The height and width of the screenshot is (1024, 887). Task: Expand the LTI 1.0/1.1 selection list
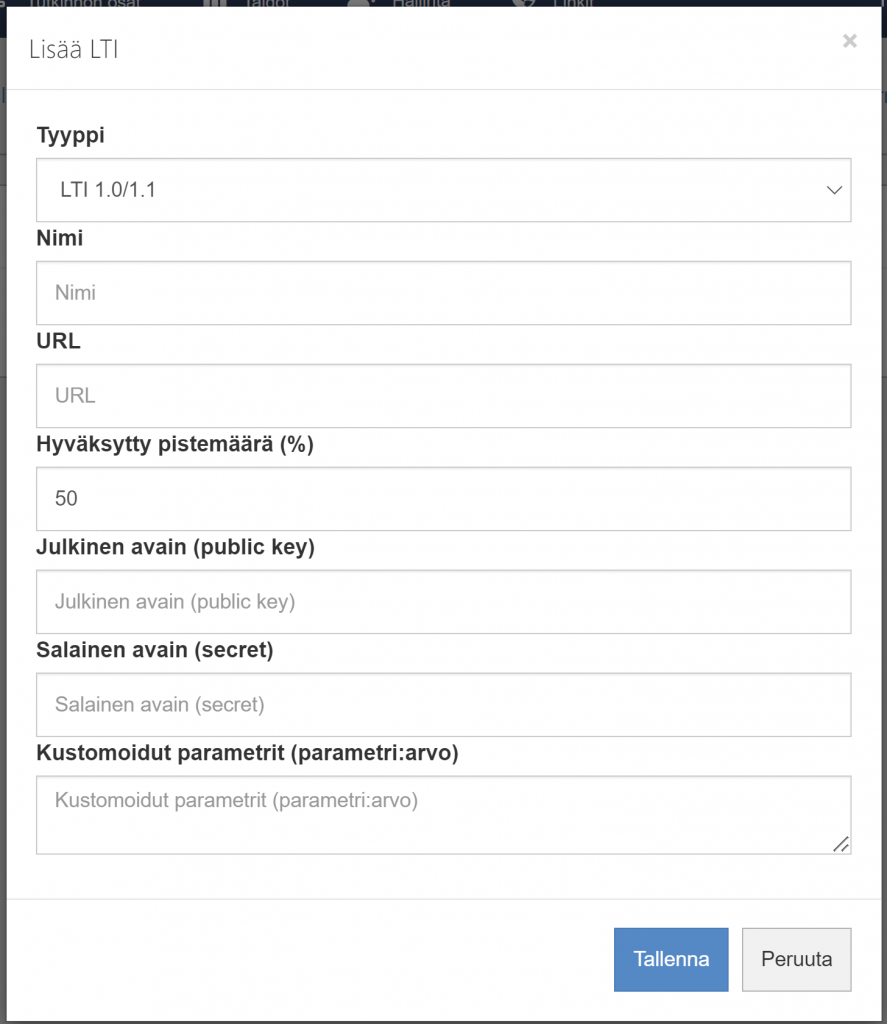pos(443,190)
